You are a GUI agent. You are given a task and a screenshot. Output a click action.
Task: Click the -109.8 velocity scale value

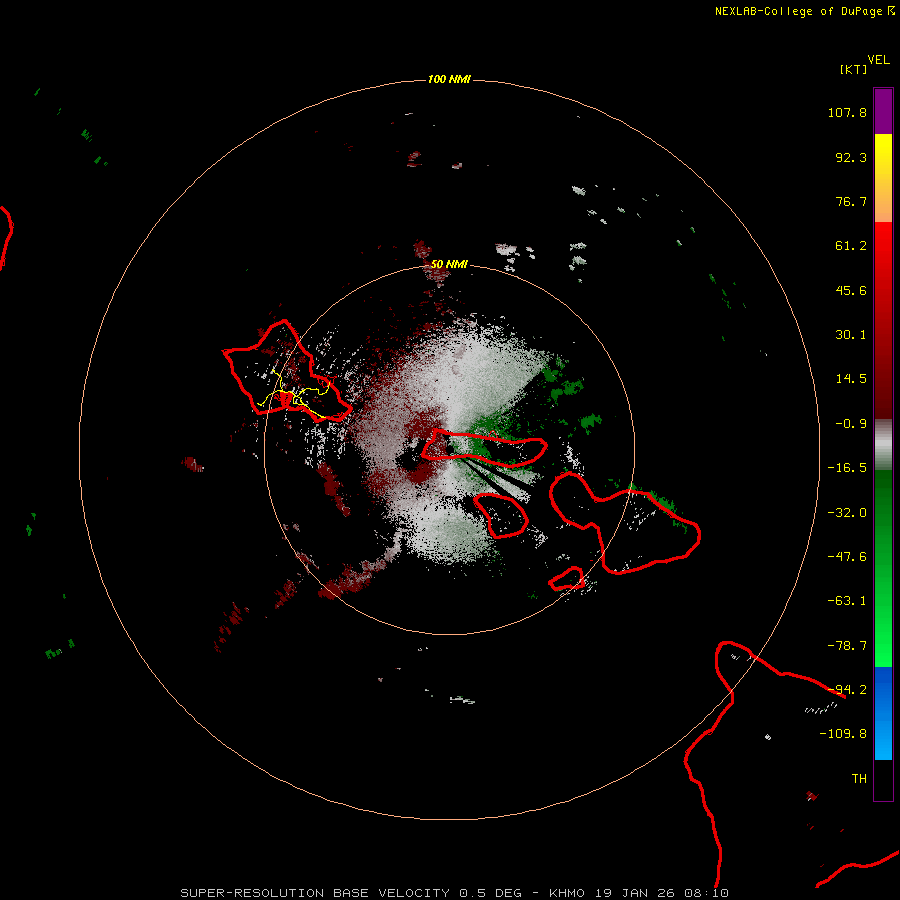tap(843, 734)
